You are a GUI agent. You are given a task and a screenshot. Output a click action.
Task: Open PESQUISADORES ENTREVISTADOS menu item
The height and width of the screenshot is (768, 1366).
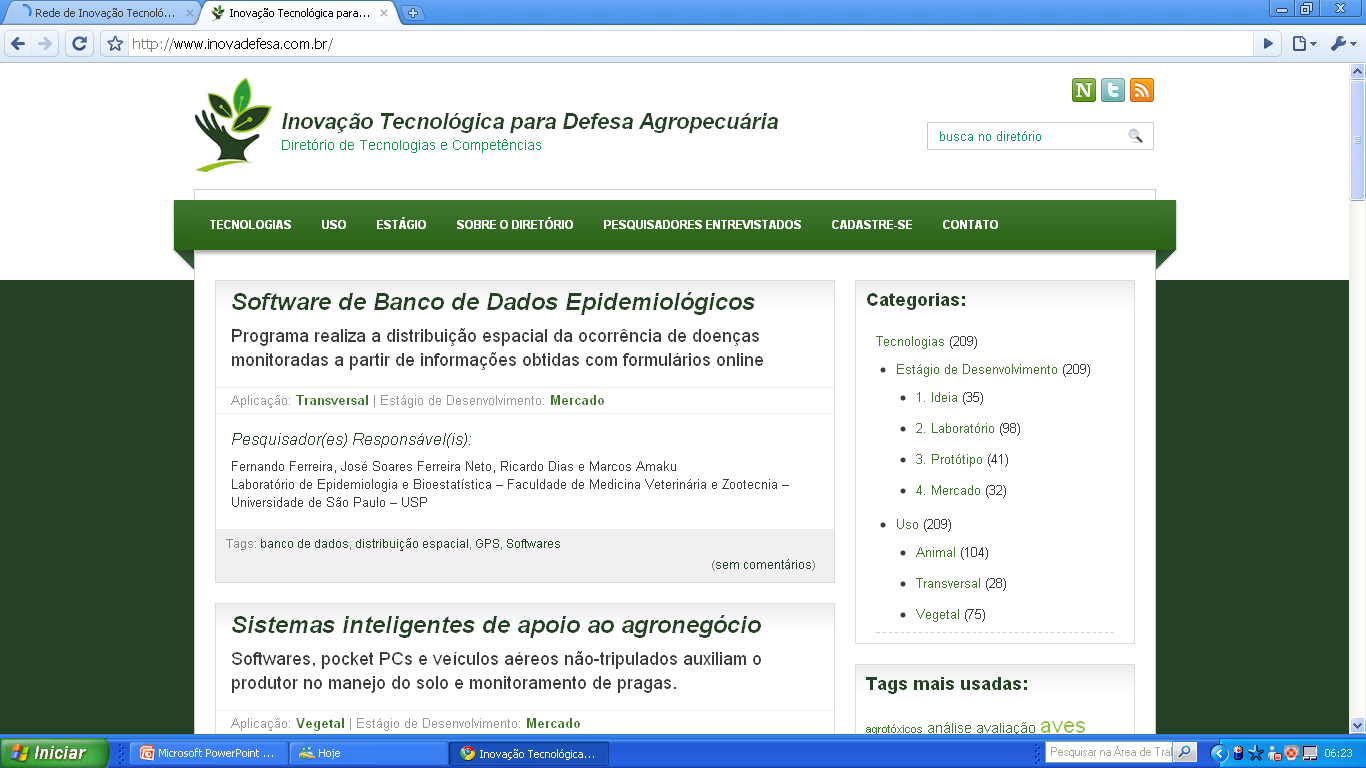point(702,225)
